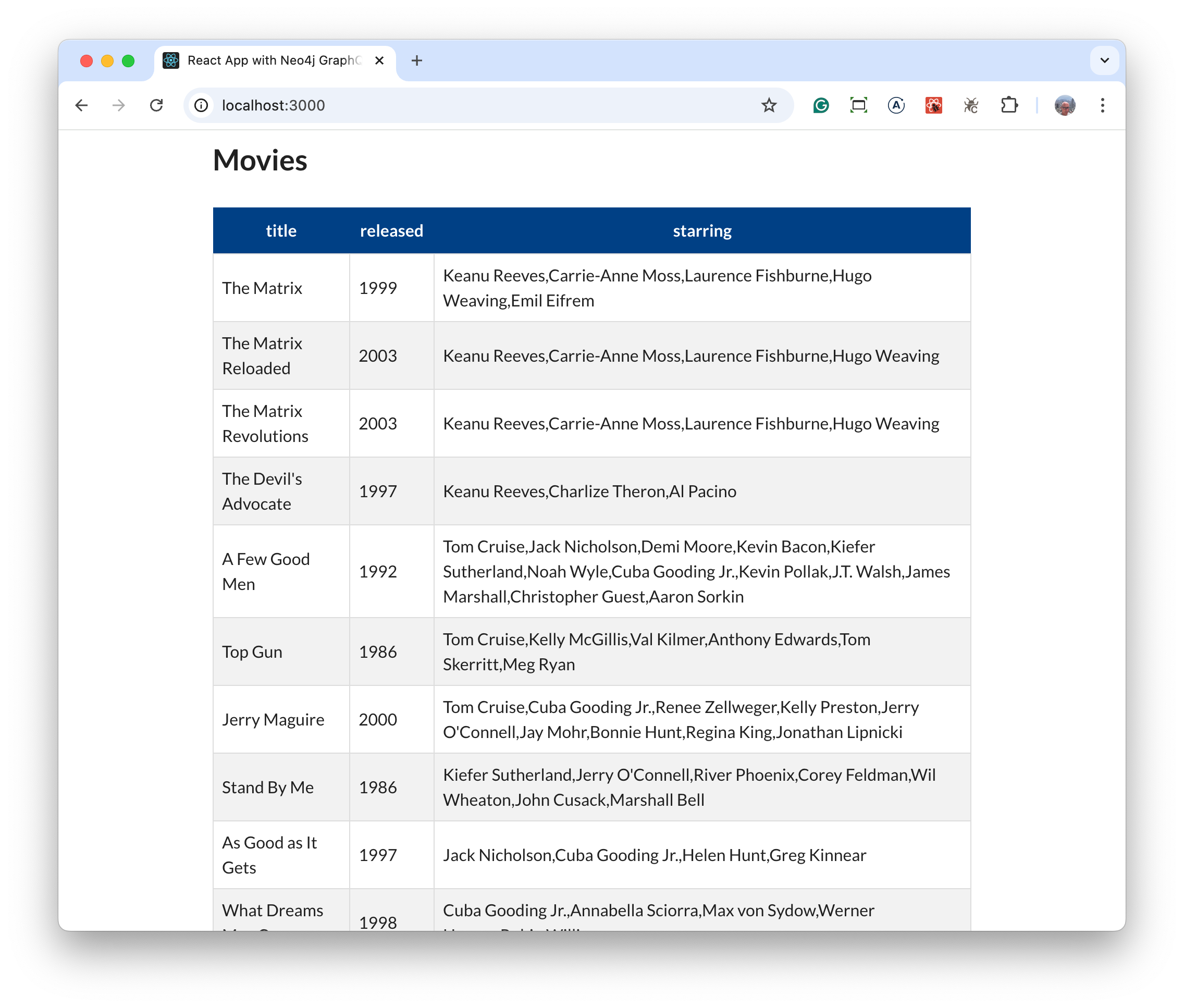1184x1008 pixels.
Task: Click the title column header
Action: point(281,230)
